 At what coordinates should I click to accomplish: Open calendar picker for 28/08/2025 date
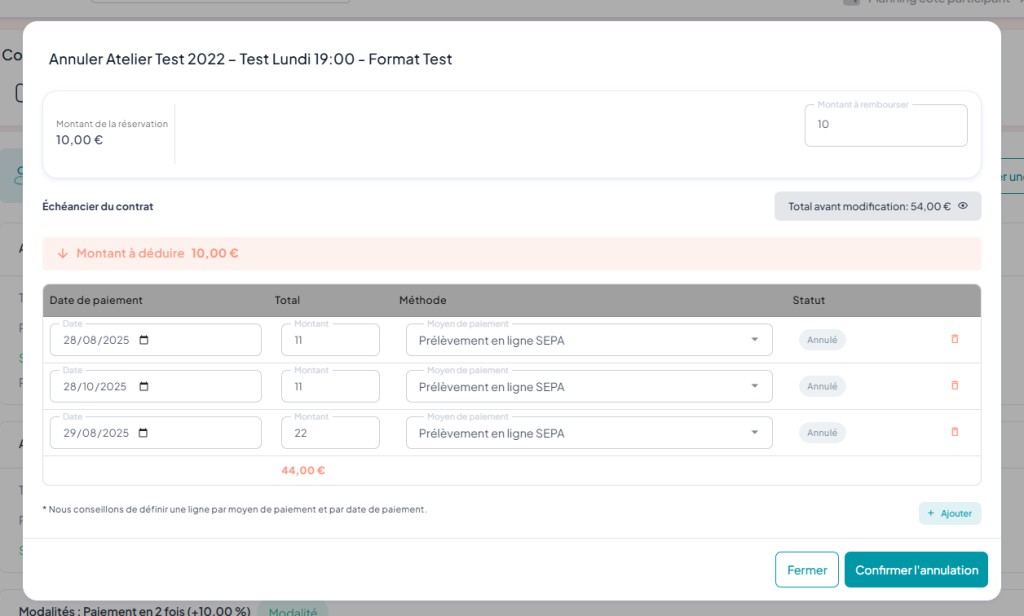coord(144,340)
